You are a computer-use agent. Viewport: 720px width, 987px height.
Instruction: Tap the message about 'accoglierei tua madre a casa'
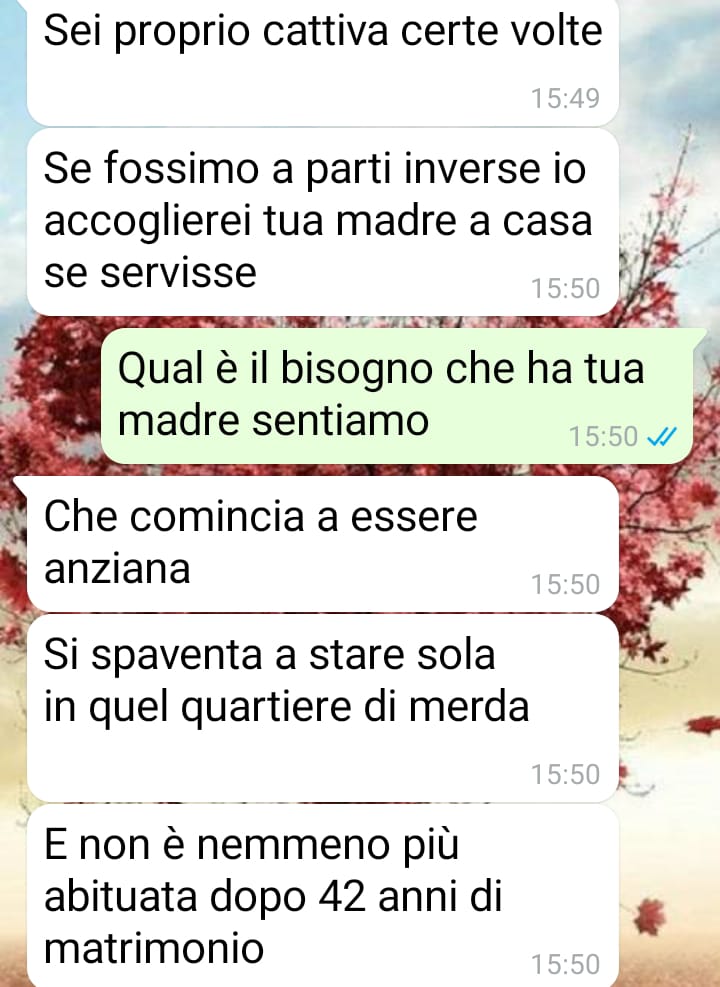323,223
